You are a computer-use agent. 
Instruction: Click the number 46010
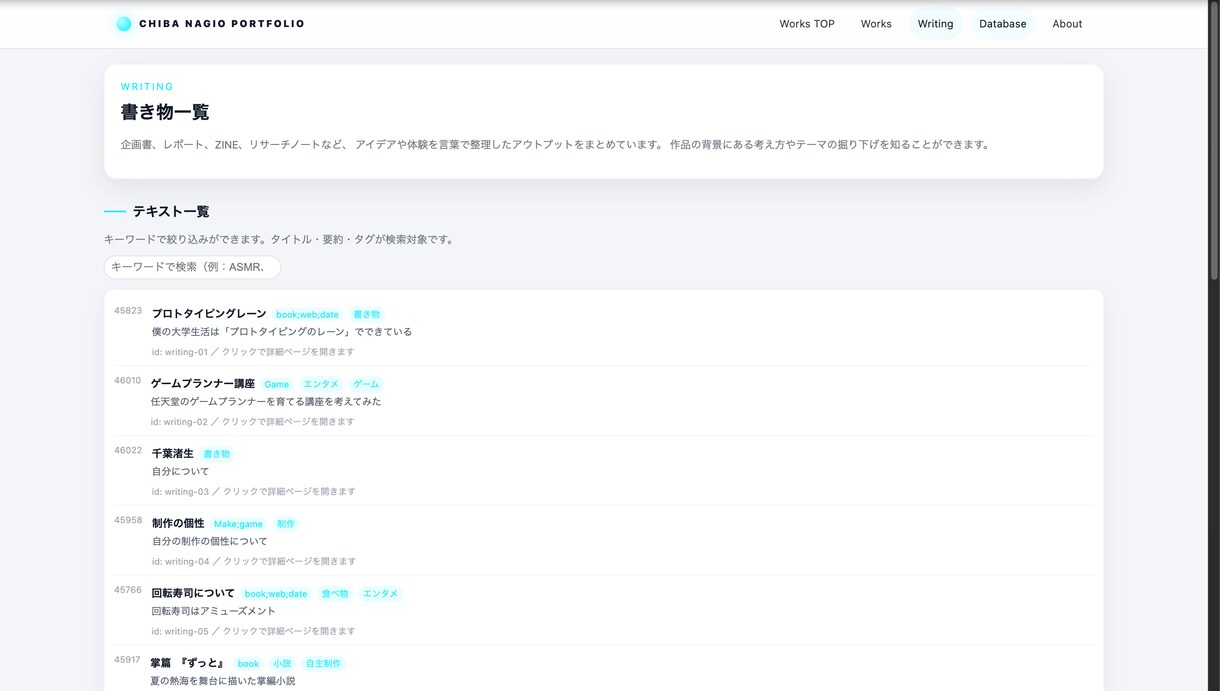pyautogui.click(x=128, y=381)
